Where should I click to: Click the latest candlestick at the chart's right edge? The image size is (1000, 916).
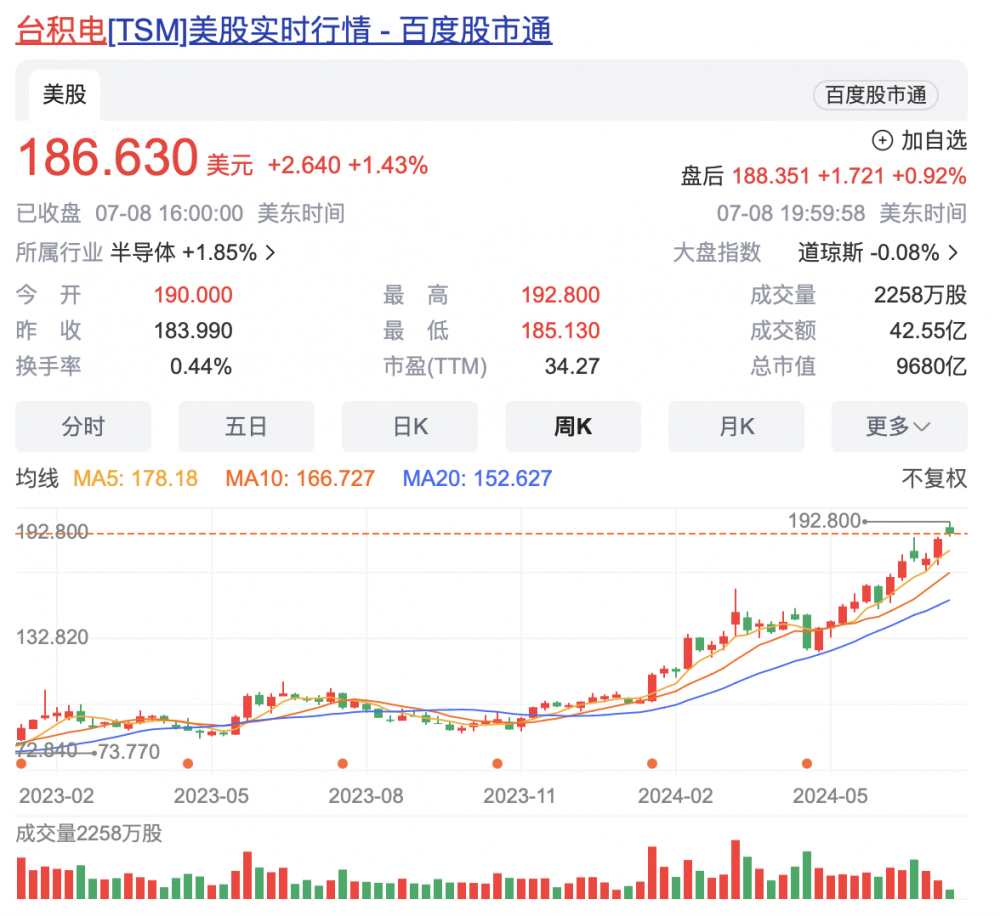(x=950, y=529)
